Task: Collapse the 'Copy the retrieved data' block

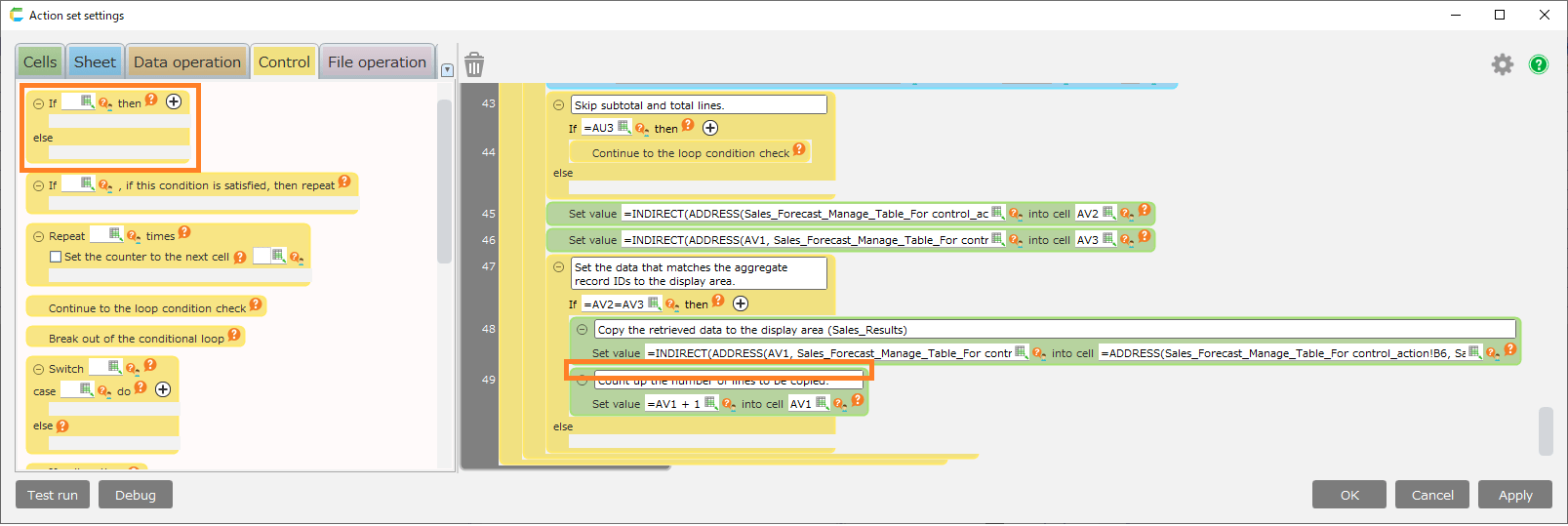Action: click(x=583, y=330)
